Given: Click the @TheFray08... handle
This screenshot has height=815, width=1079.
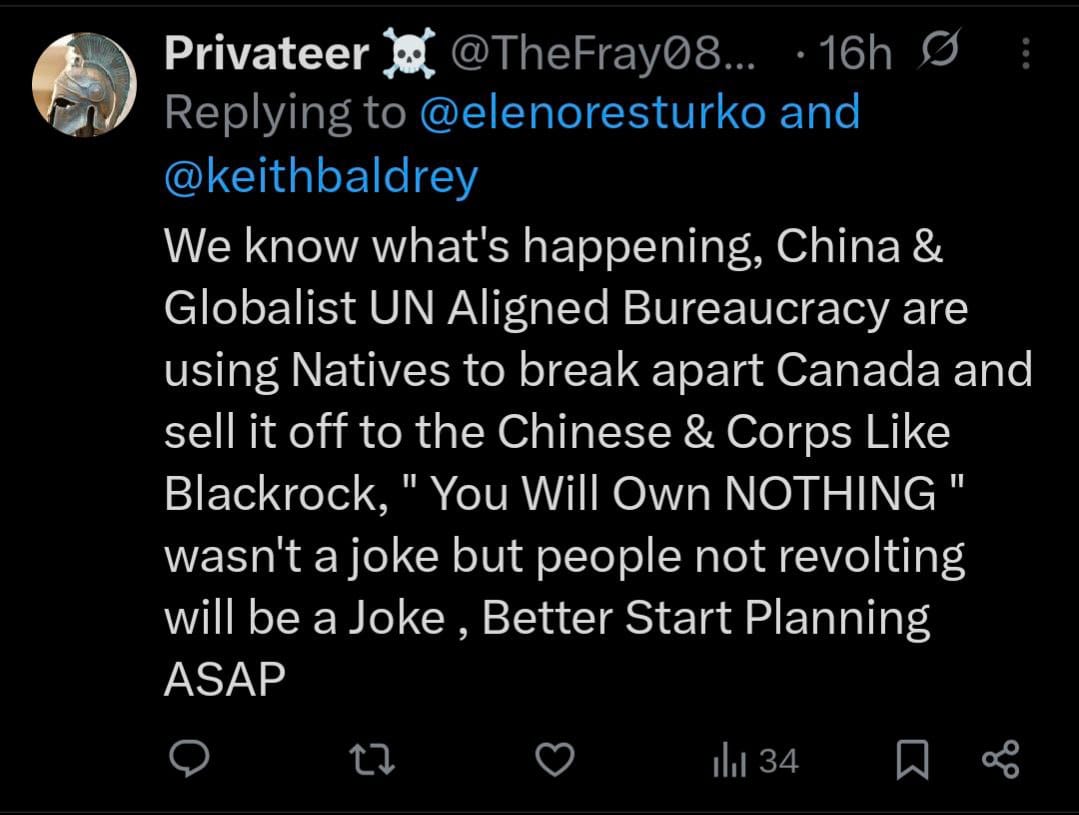Looking at the screenshot, I should point(603,53).
